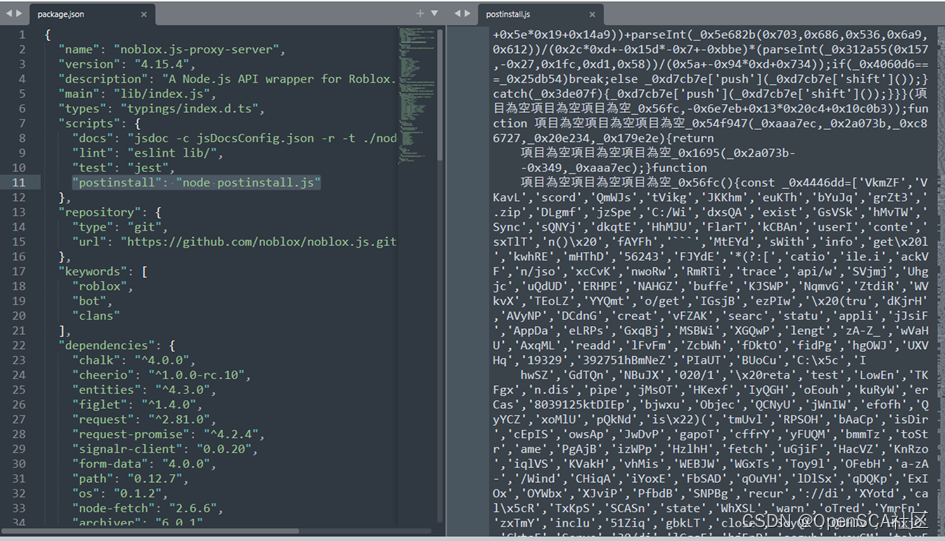Click the "signalr-client": "0.0.20" line

coord(165,449)
